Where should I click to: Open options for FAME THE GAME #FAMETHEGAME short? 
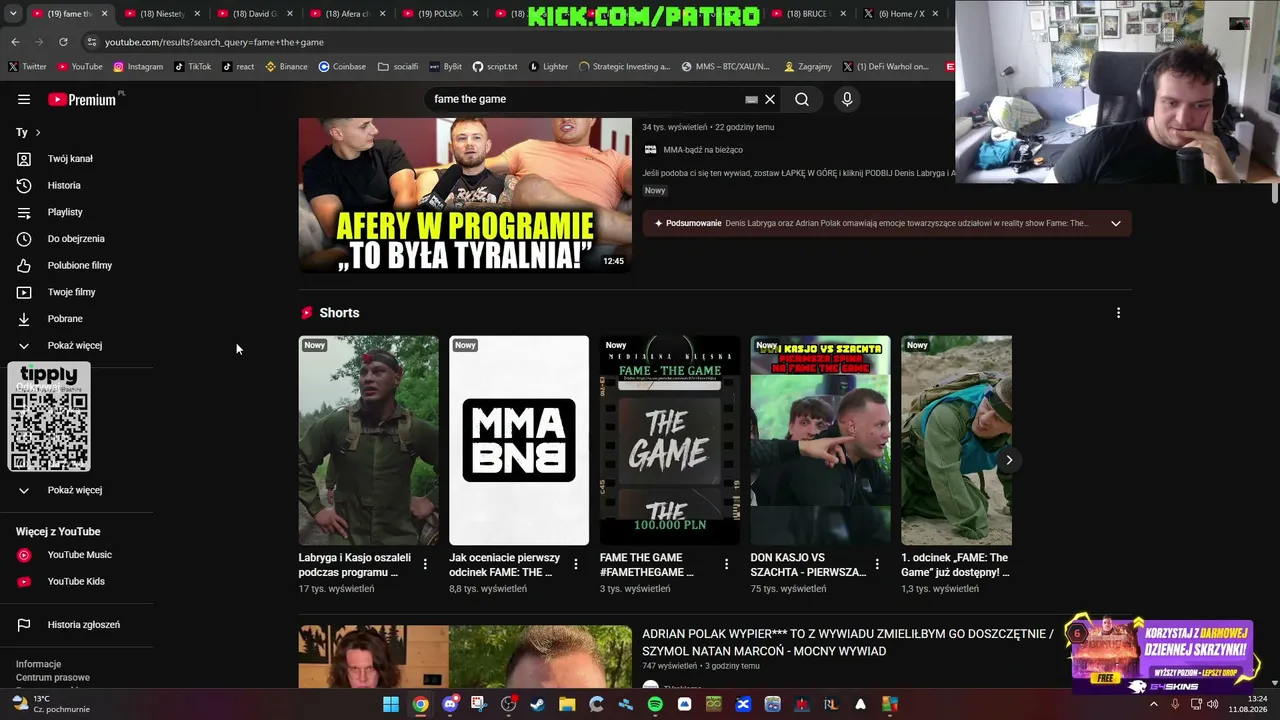click(727, 564)
